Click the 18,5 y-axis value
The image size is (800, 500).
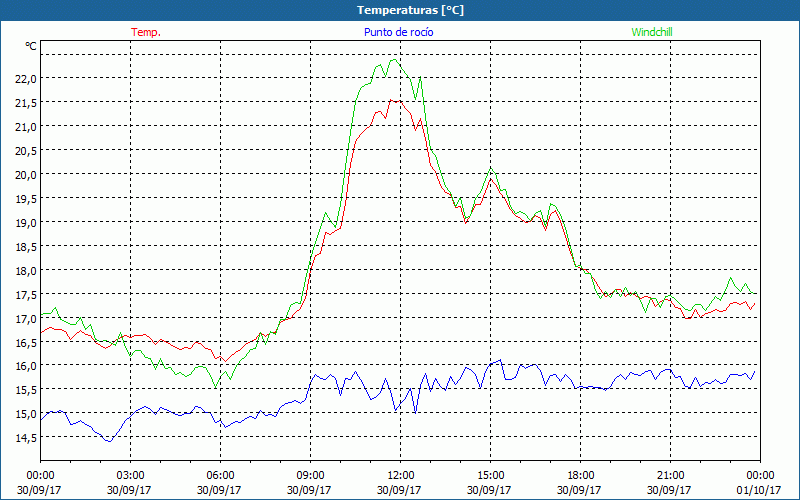click(26, 246)
